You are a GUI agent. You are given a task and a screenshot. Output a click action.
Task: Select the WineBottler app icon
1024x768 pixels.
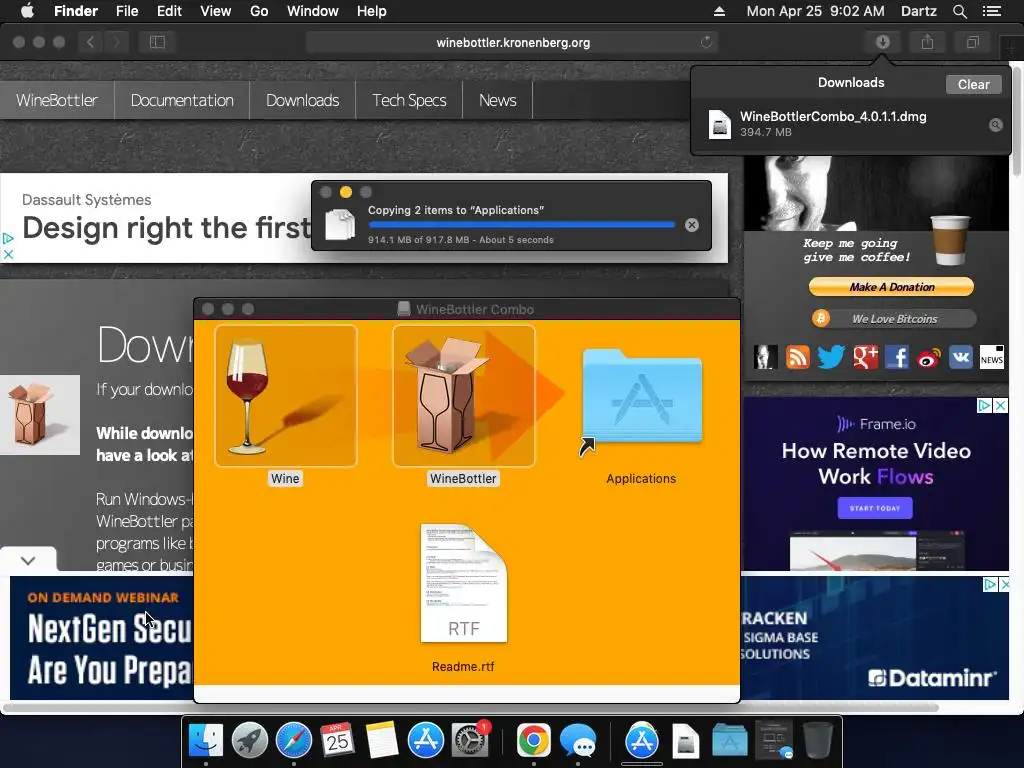coord(463,396)
